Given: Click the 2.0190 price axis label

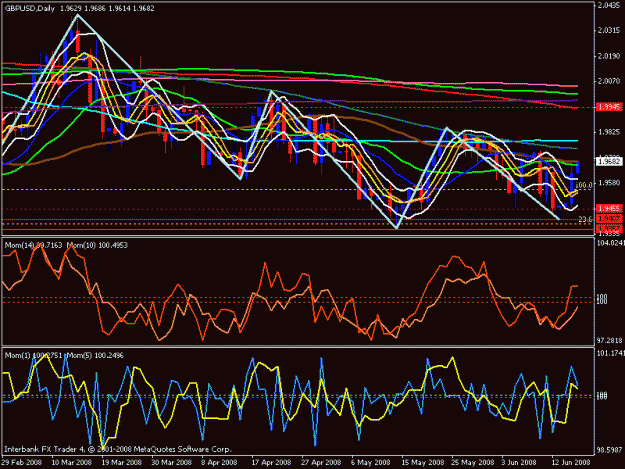Looking at the screenshot, I should [x=609, y=56].
